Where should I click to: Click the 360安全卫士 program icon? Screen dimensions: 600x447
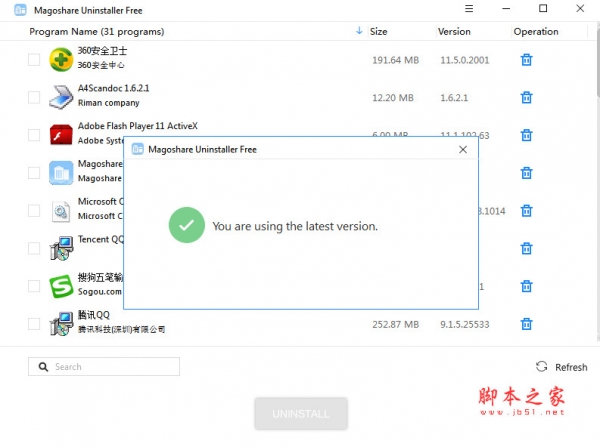pyautogui.click(x=61, y=59)
